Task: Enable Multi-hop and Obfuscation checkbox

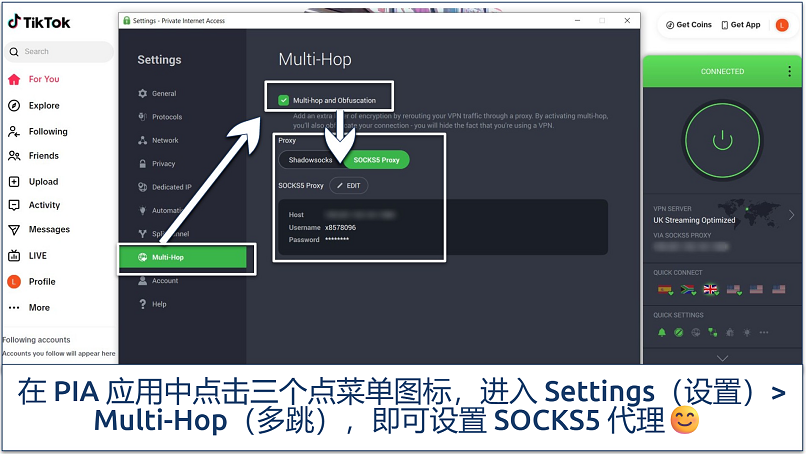Action: click(x=283, y=100)
